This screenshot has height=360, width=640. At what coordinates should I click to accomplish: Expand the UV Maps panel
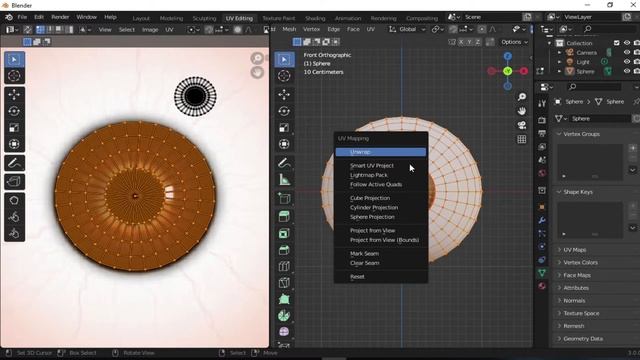click(575, 250)
